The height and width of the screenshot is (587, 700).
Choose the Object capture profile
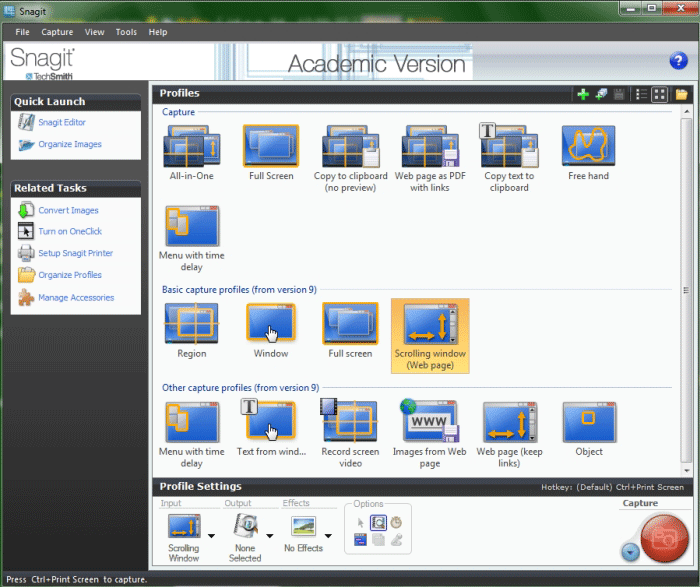[x=588, y=429]
